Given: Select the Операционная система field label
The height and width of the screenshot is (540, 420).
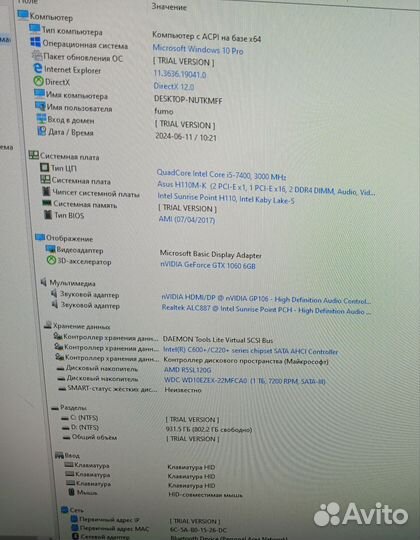Looking at the screenshot, I should point(85,44).
